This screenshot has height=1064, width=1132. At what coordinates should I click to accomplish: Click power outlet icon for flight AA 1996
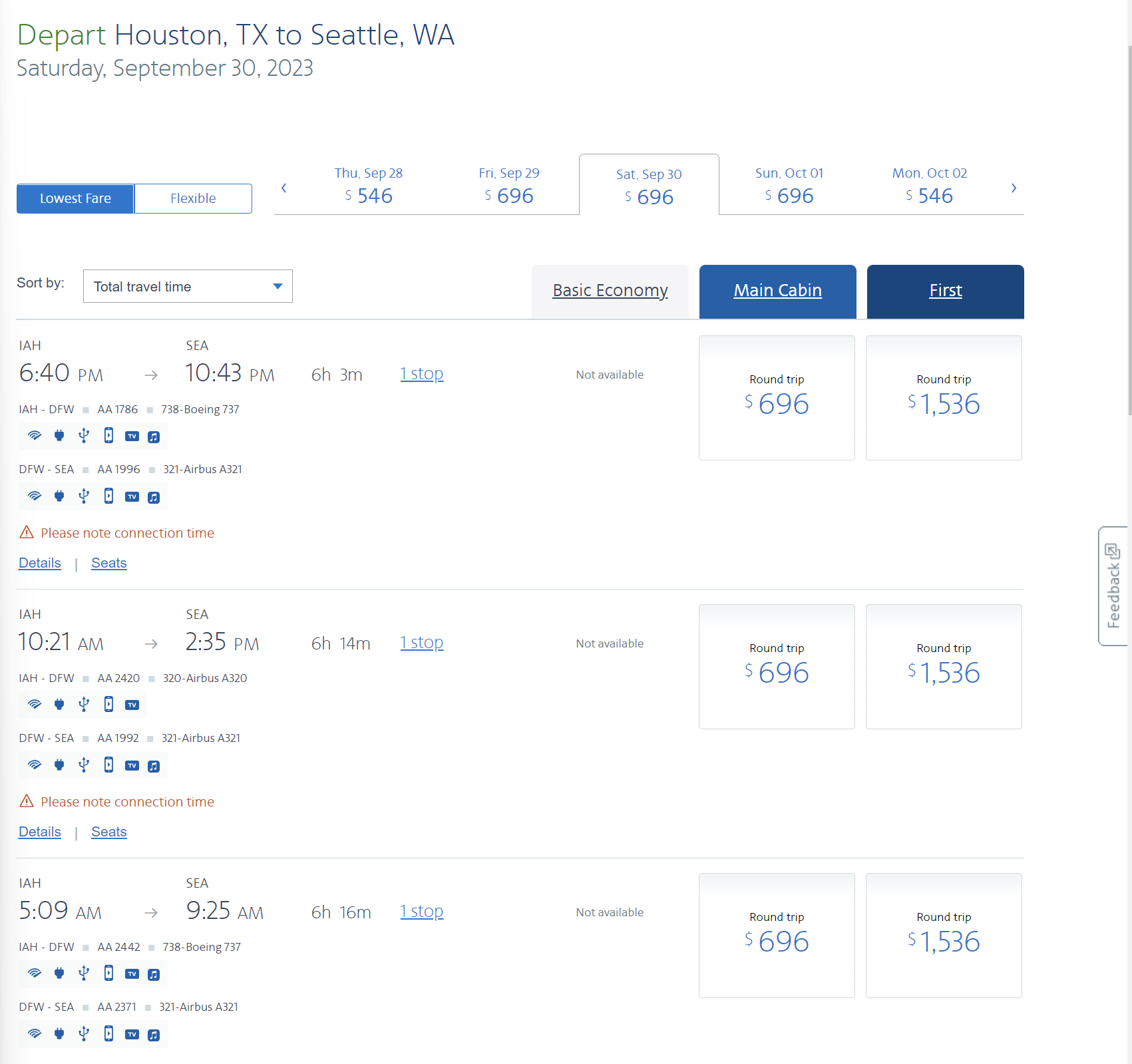[59, 496]
